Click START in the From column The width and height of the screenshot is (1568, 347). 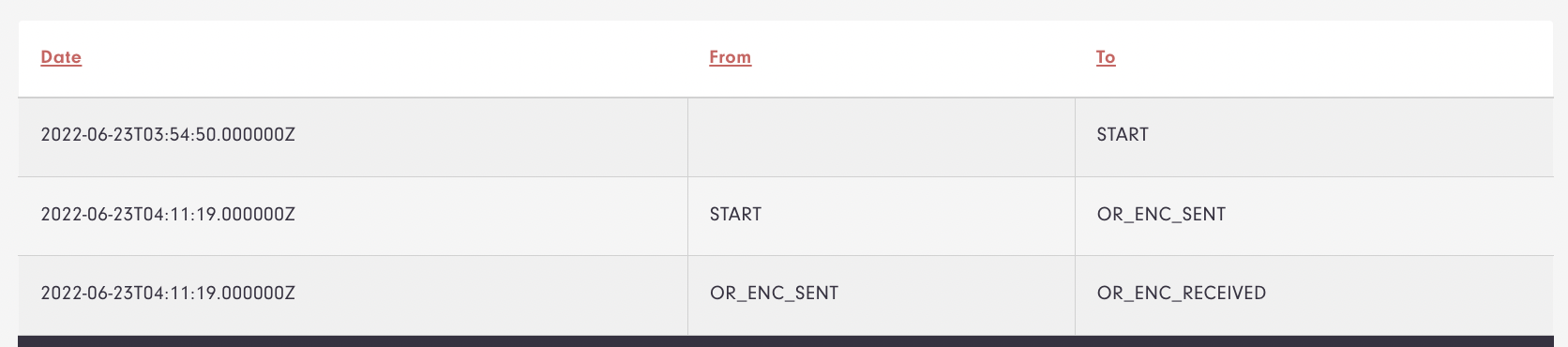[x=735, y=215]
